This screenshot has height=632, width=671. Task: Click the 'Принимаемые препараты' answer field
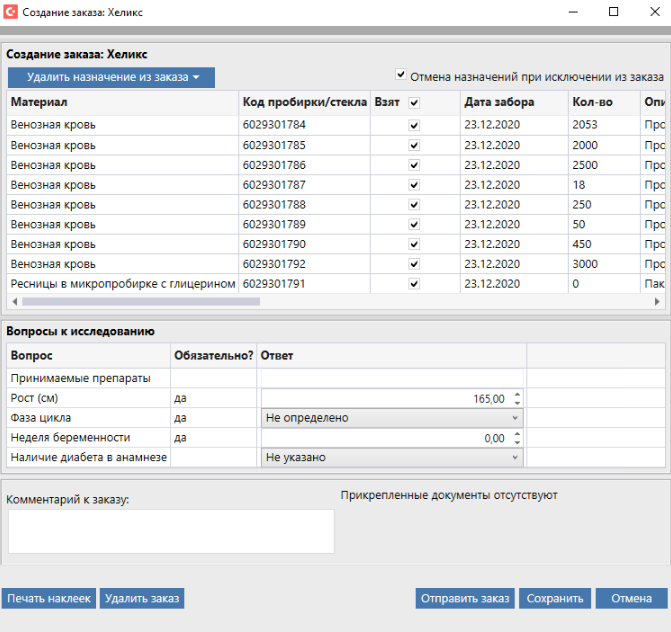391,378
